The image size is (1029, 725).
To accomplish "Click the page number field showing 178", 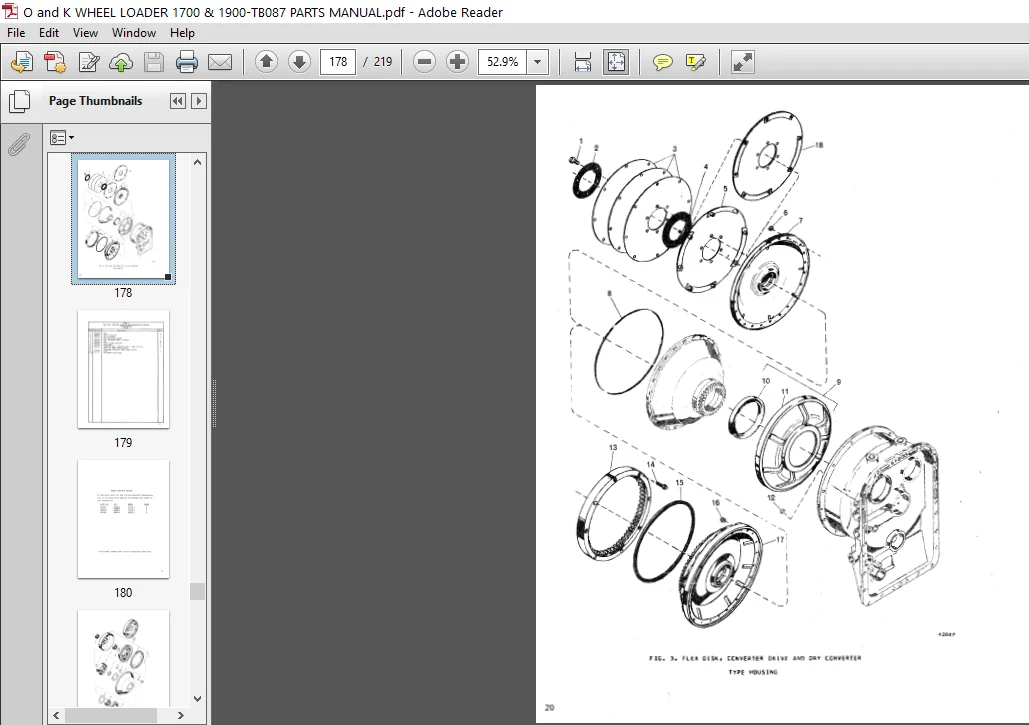I will click(338, 62).
